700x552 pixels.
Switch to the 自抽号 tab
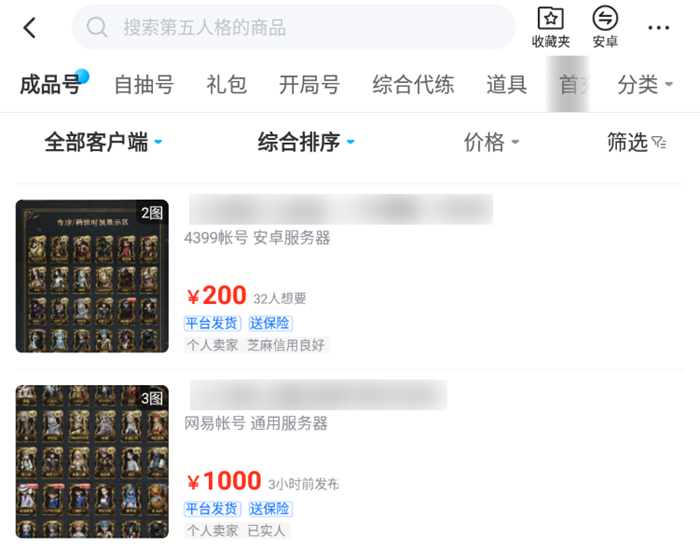pos(144,84)
